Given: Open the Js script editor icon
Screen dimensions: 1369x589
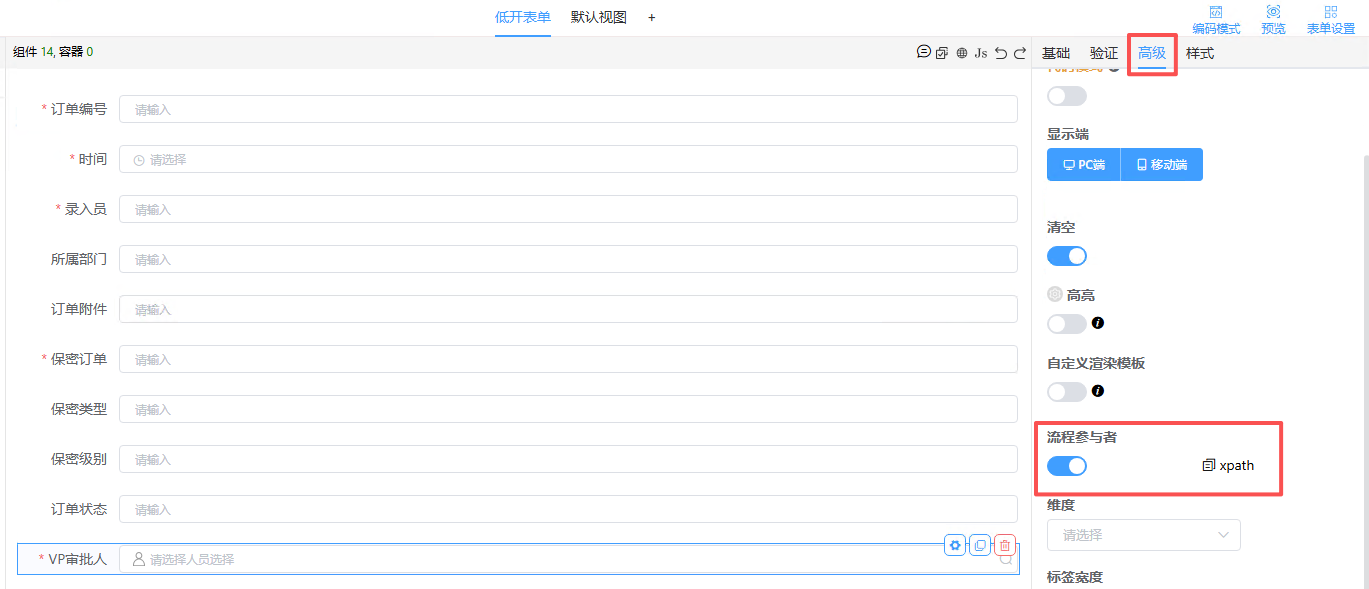Looking at the screenshot, I should click(981, 53).
